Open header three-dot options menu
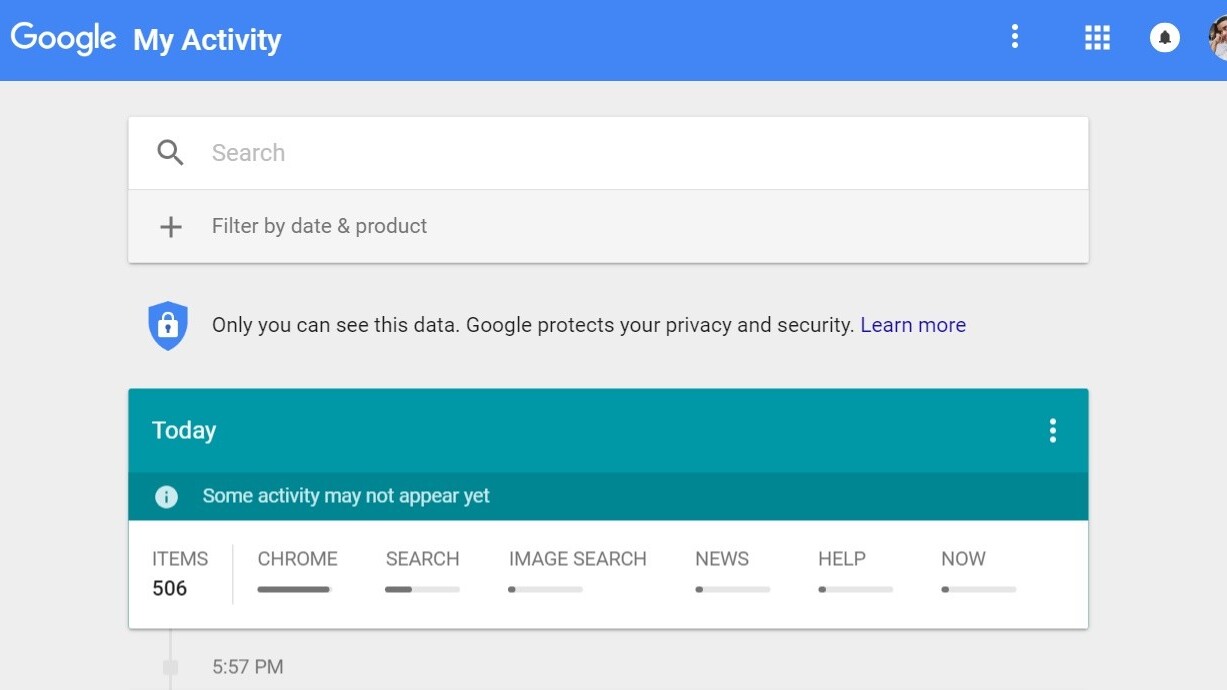Image resolution: width=1227 pixels, height=690 pixels. pos(1015,38)
